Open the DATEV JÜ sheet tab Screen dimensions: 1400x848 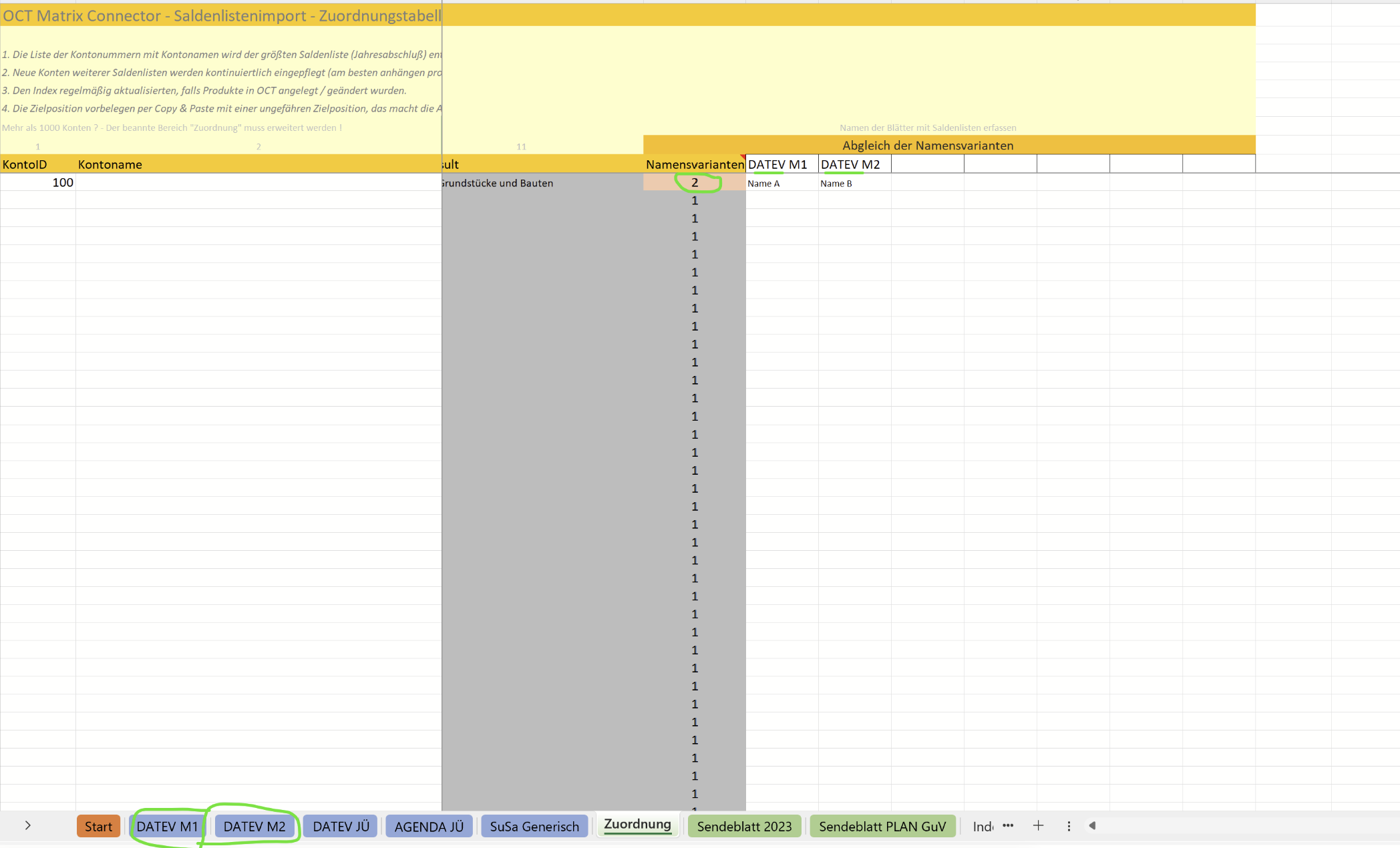tap(341, 827)
